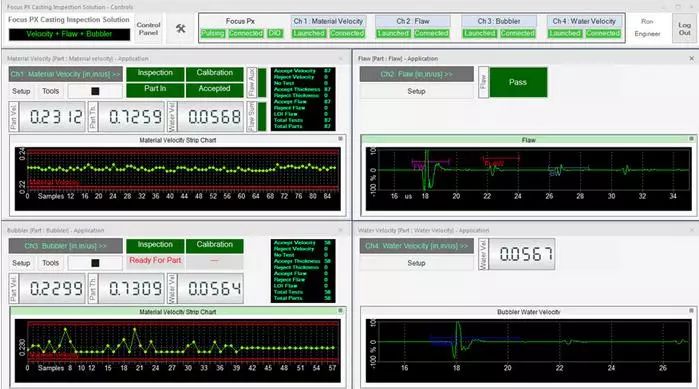Image resolution: width=699 pixels, height=389 pixels.
Task: Click corner icon of Bubbler Water Velocity chart
Action: click(x=691, y=311)
